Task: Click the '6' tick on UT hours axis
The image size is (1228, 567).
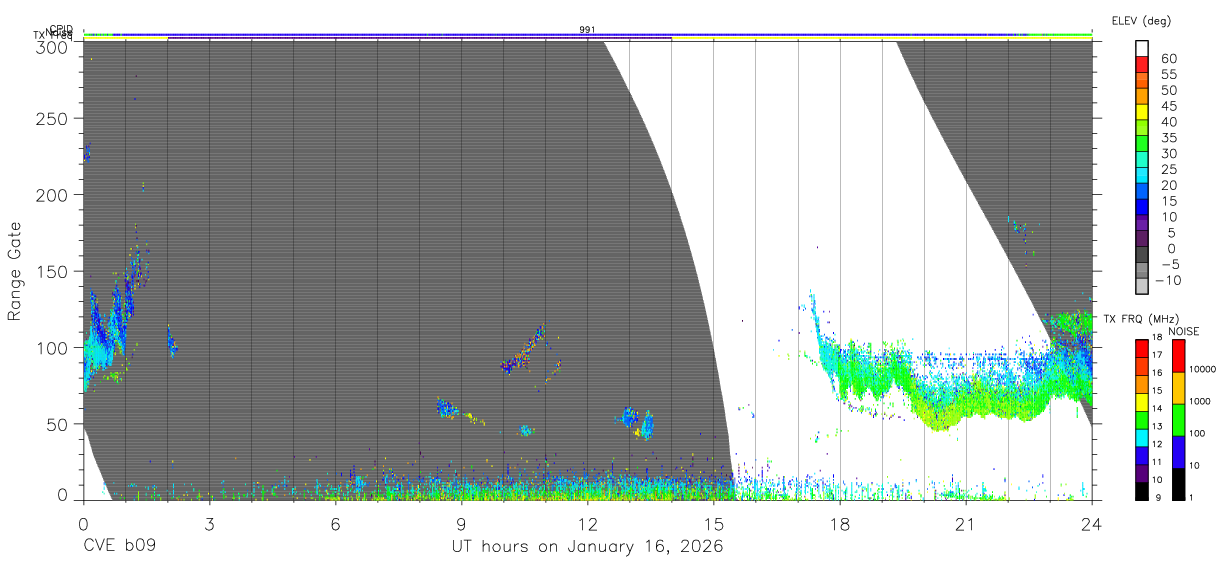Action: coord(335,522)
